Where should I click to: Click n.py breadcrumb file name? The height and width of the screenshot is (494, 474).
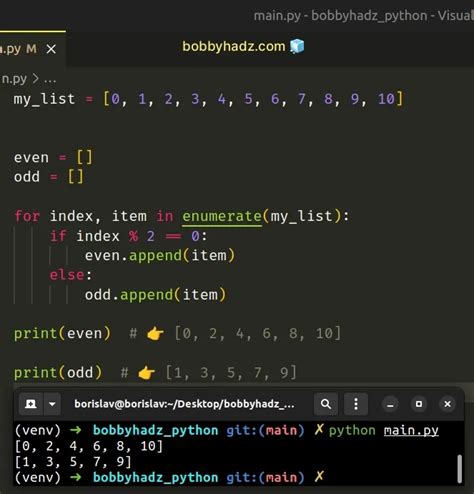pos(14,79)
